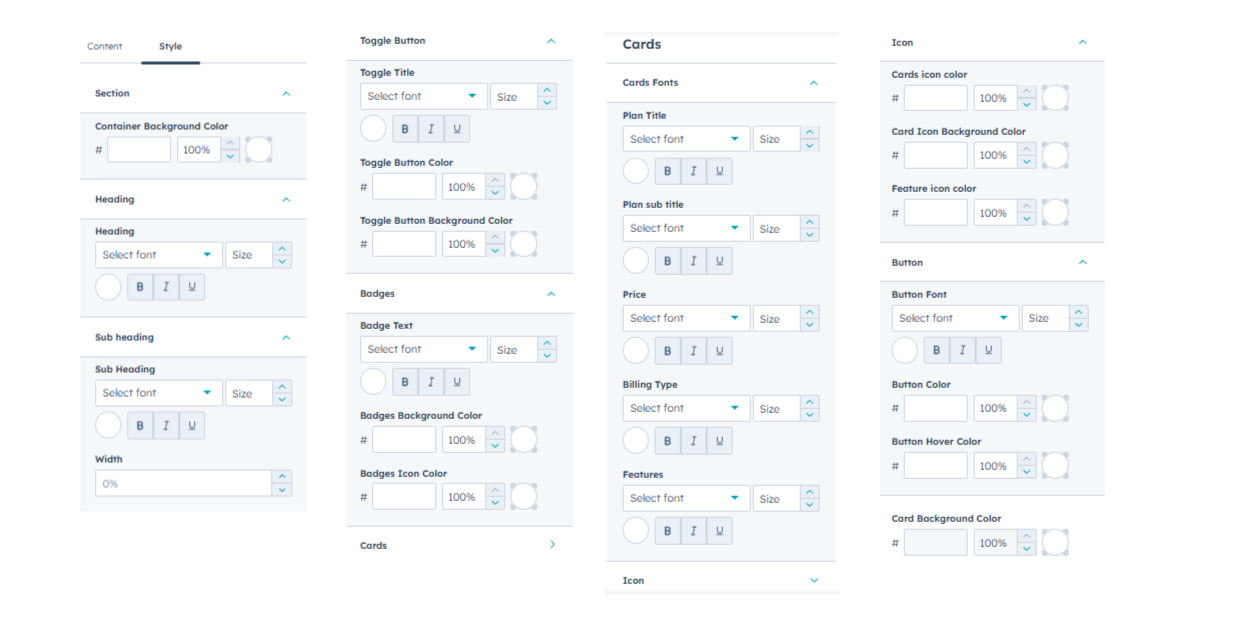Toggle bold for Badge Text
Image resolution: width=1235 pixels, height=626 pixels.
(x=405, y=381)
